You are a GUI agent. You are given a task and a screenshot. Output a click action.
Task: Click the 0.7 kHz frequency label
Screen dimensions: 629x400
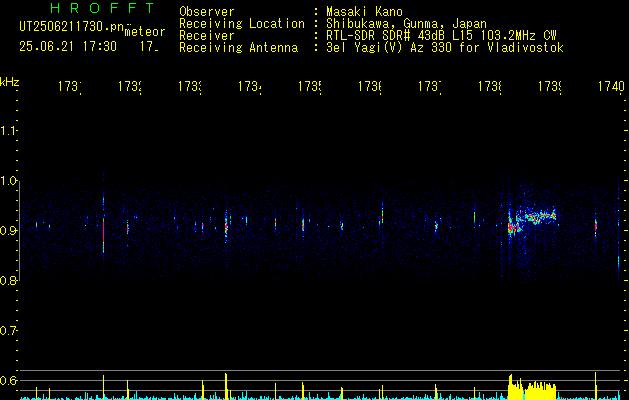[8, 331]
